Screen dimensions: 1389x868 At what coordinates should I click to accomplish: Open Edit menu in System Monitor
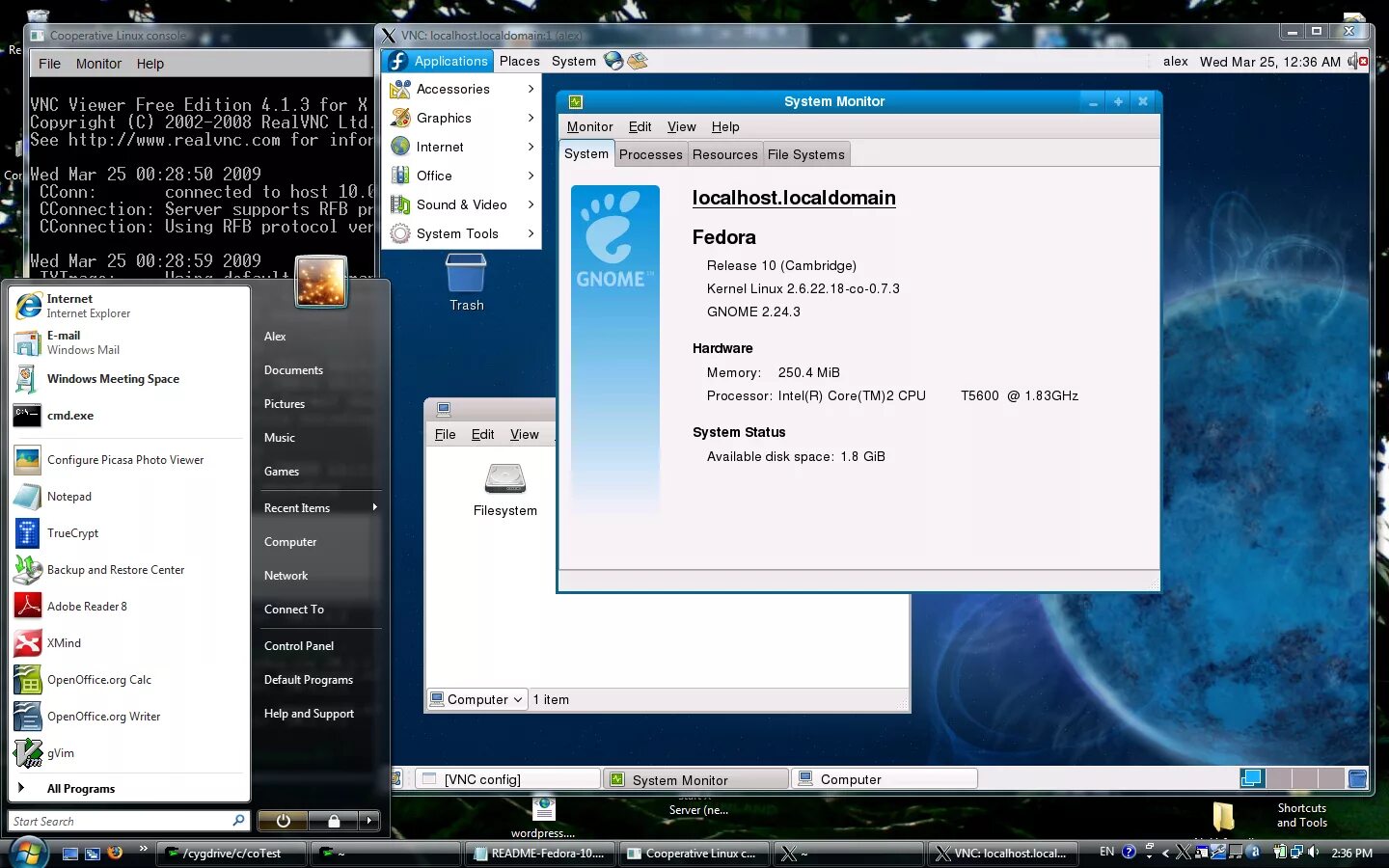(640, 126)
